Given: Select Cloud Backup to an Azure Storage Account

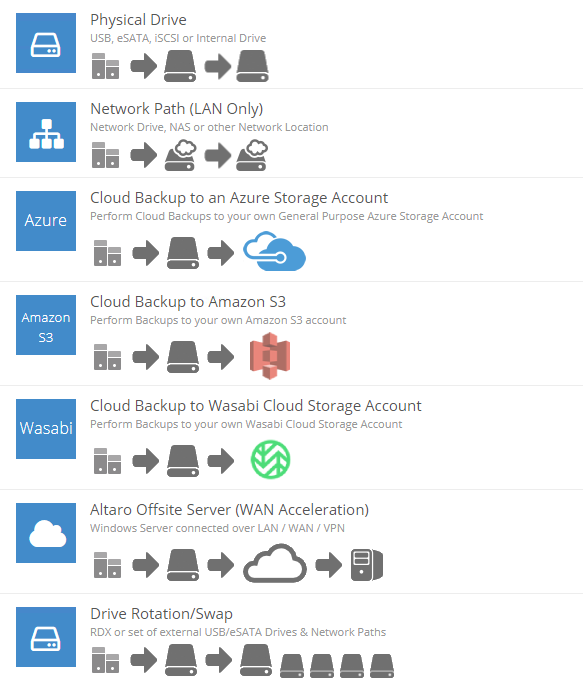Looking at the screenshot, I should (x=239, y=198).
